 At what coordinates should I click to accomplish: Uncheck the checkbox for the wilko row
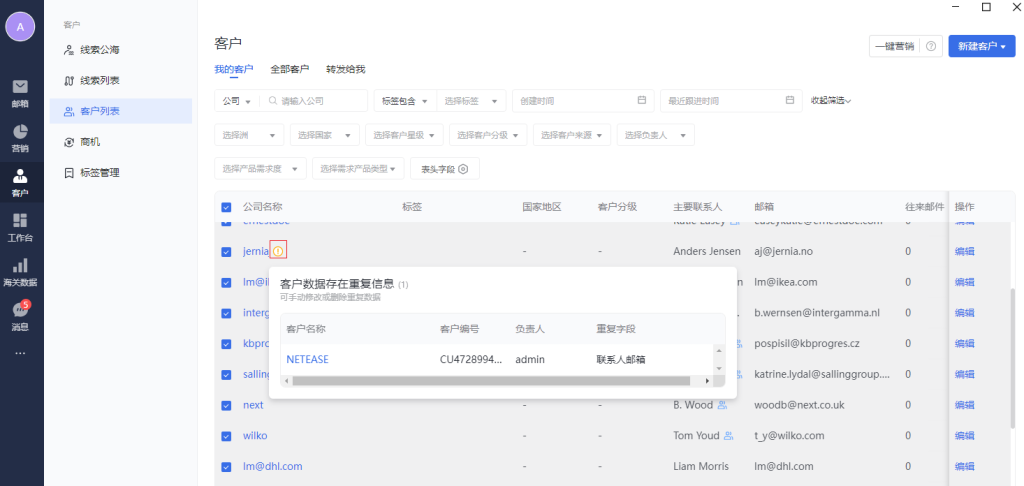pyautogui.click(x=226, y=436)
